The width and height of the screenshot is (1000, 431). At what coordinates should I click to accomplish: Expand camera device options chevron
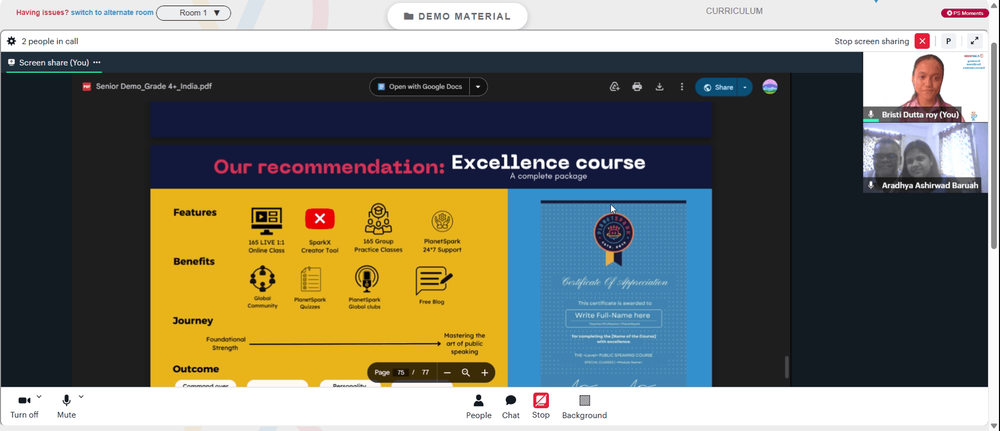(39, 397)
